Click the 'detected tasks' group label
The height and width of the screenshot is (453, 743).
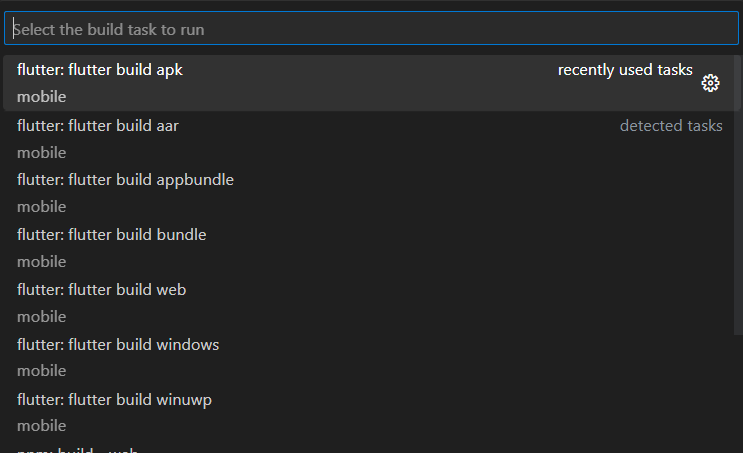point(671,126)
